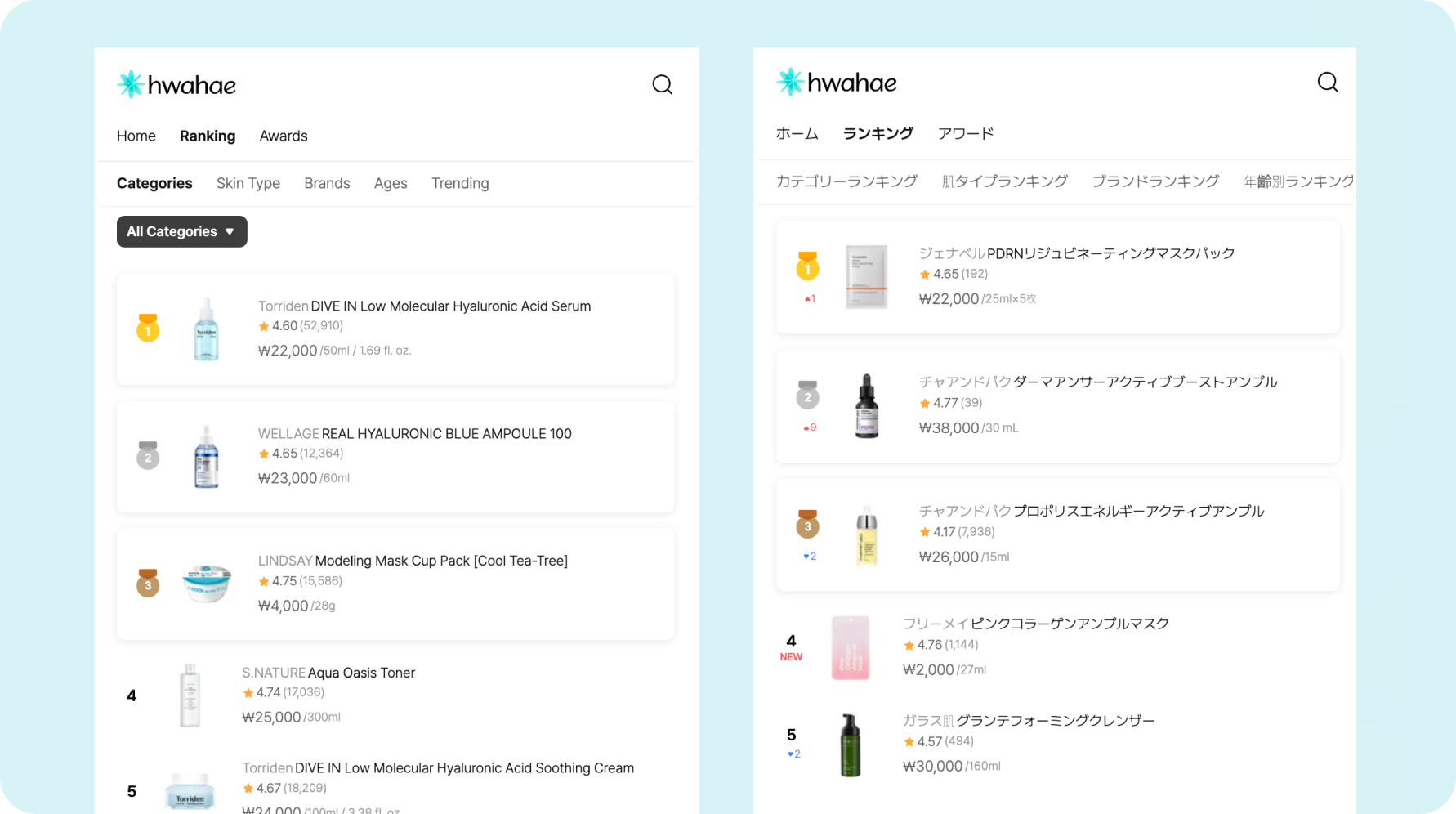Click the PDRN mask pack thumbnail
1456x814 pixels.
[866, 276]
